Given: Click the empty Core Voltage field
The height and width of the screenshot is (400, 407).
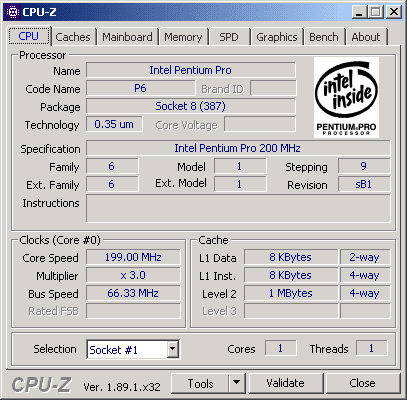Looking at the screenshot, I should (260, 124).
